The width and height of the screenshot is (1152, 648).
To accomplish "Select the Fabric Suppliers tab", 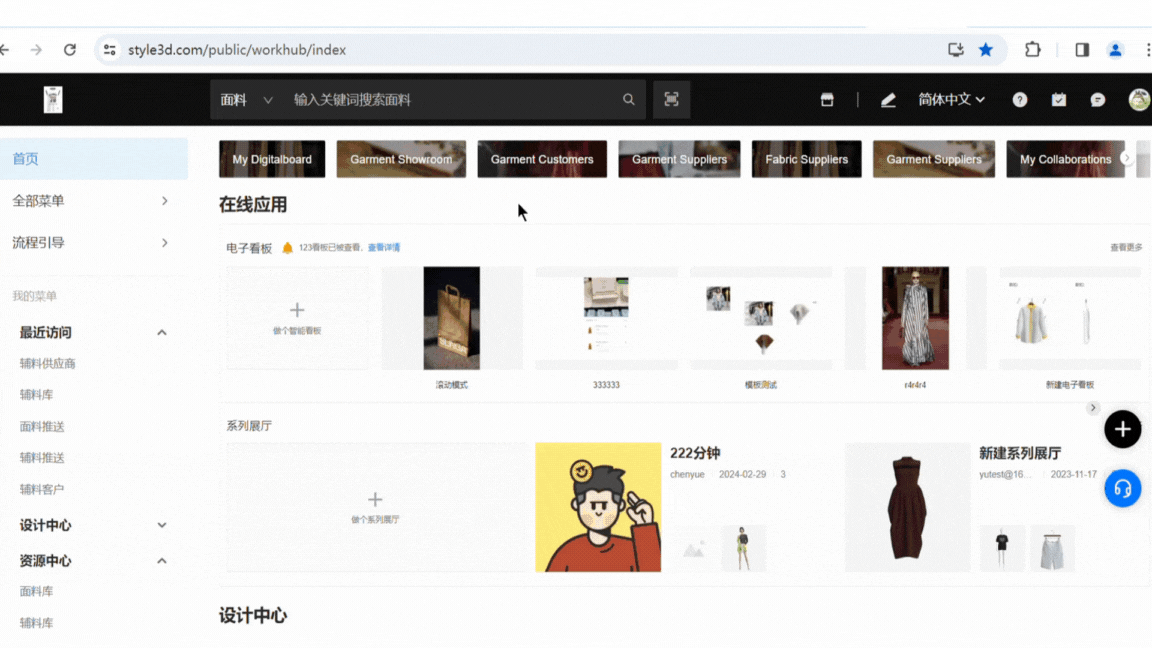I will pyautogui.click(x=806, y=159).
